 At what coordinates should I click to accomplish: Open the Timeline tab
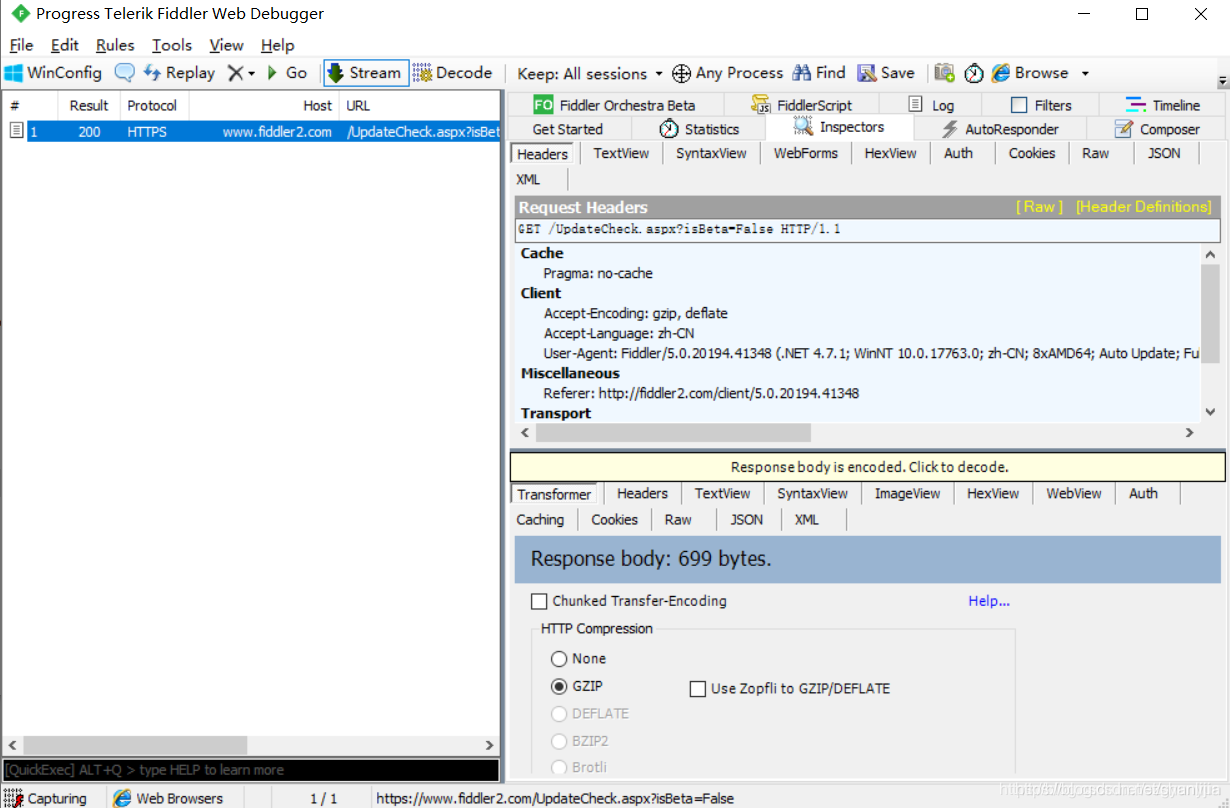point(1163,105)
